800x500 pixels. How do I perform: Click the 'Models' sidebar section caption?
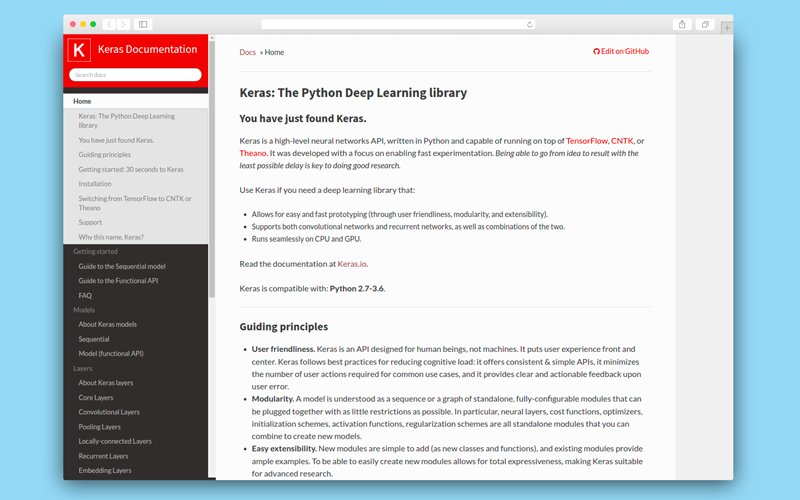[84, 310]
